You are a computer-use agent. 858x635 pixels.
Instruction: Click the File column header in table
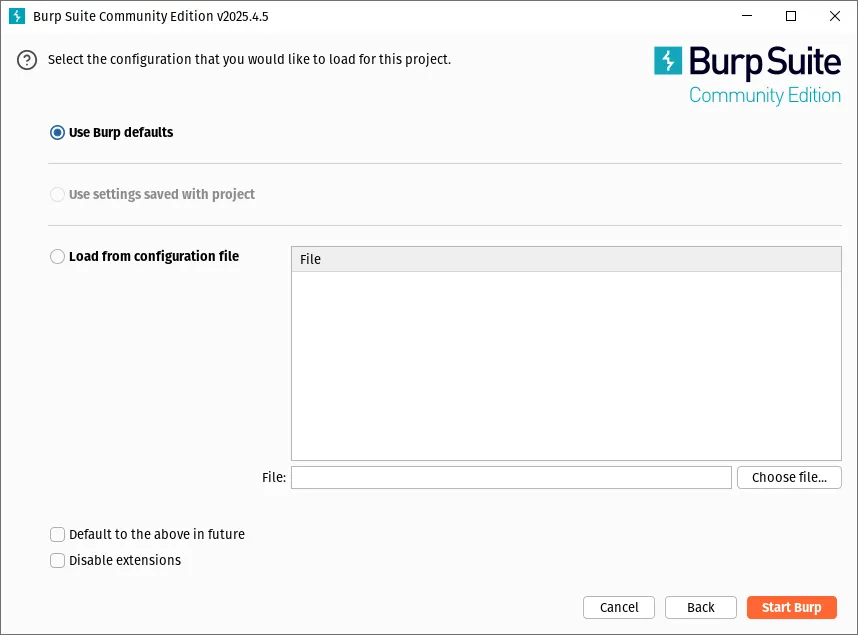pos(566,259)
